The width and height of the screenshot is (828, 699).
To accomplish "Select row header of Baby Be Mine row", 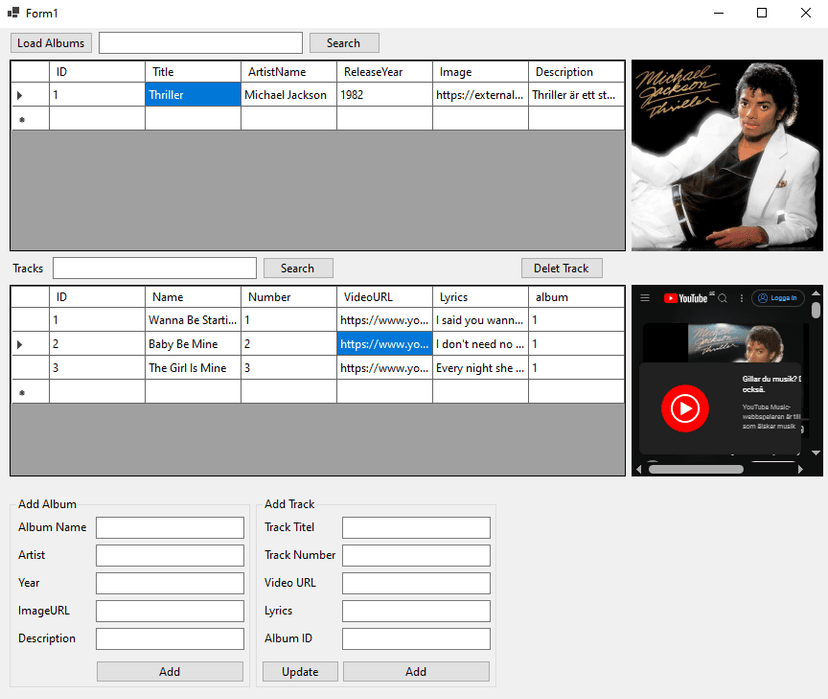I will click(30, 344).
